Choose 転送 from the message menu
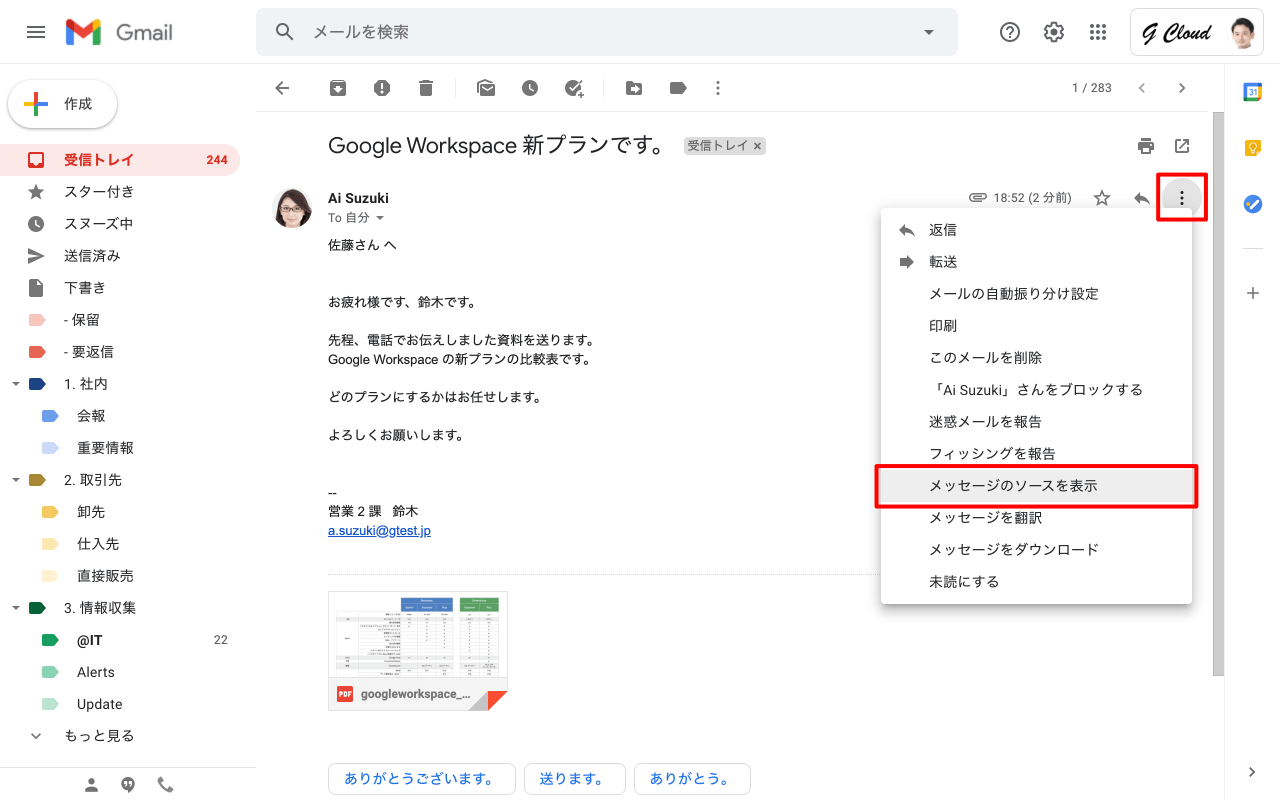This screenshot has width=1280, height=800. pos(1036,262)
